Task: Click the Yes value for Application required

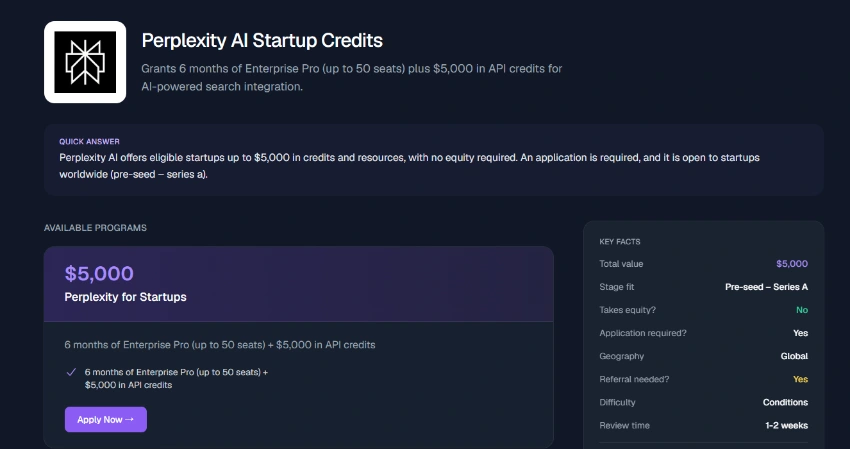Action: (801, 333)
